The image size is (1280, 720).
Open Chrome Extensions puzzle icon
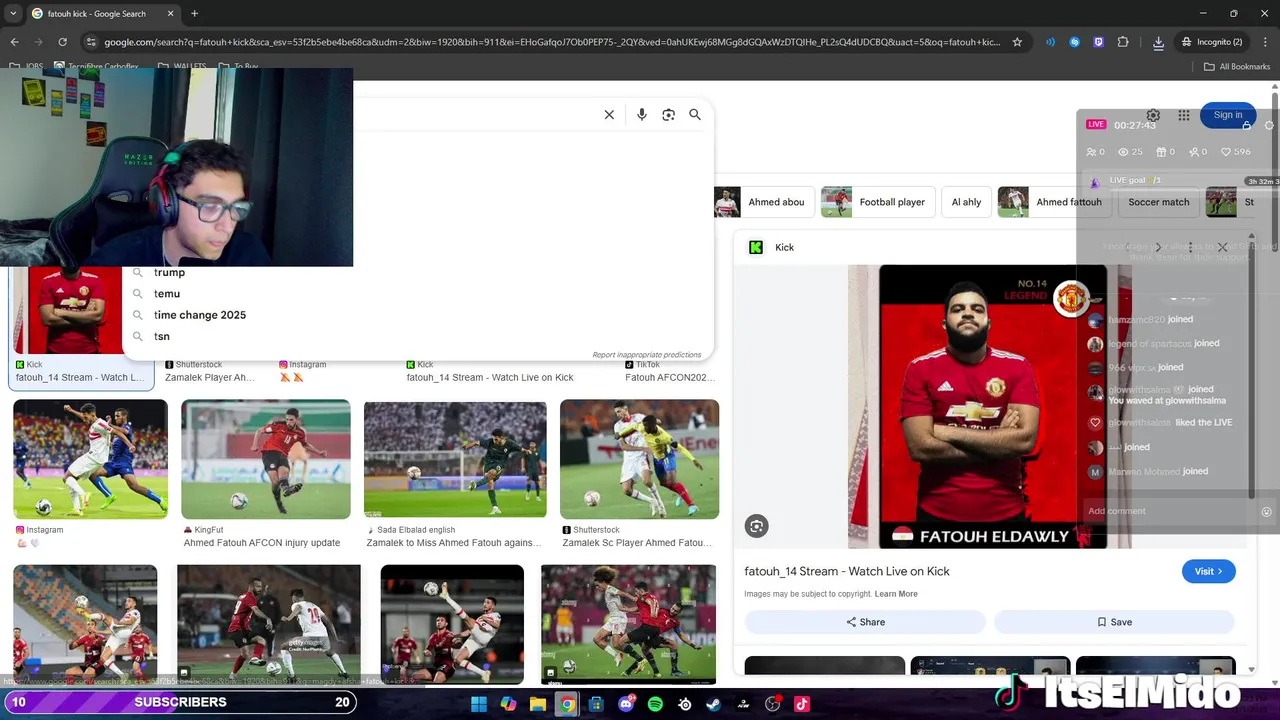[1123, 42]
